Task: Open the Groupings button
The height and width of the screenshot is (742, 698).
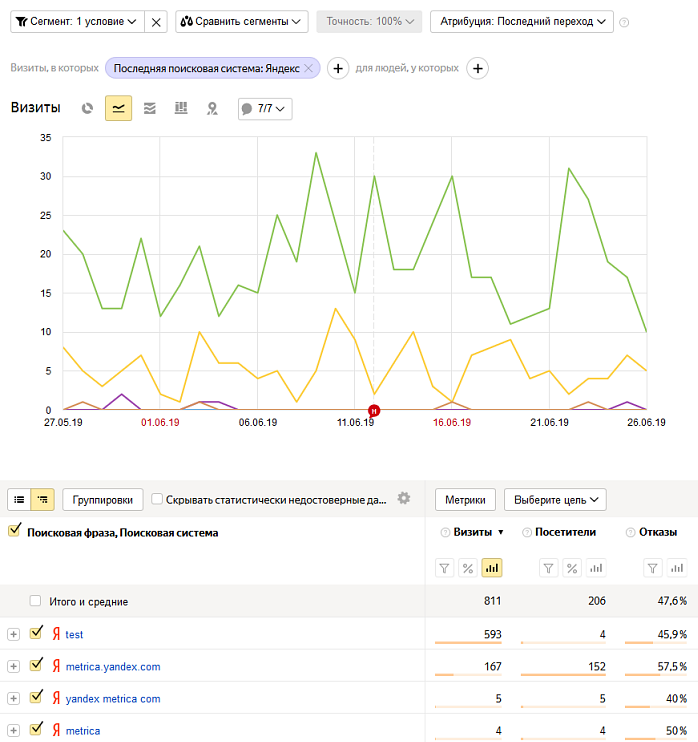Action: 103,500
